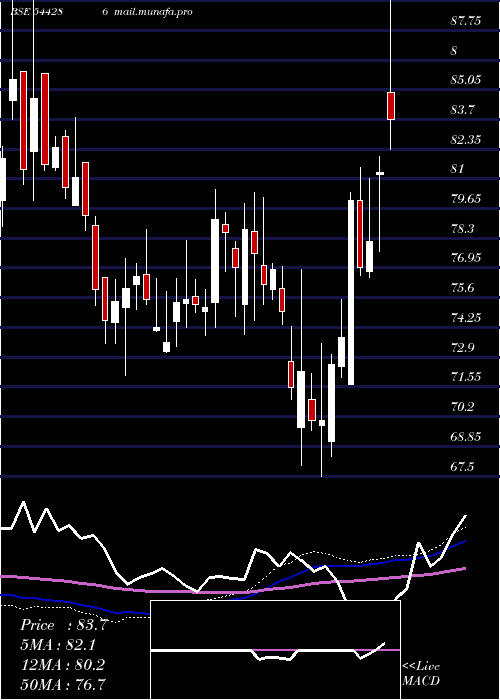The height and width of the screenshot is (700, 500).
Task: Click the BSE stock code text
Action: tap(37, 12)
